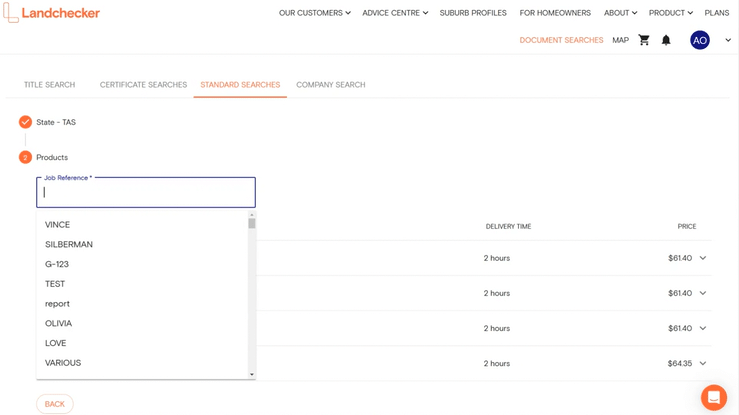
Task: Return to completed State - TAS step
Action: click(x=47, y=122)
